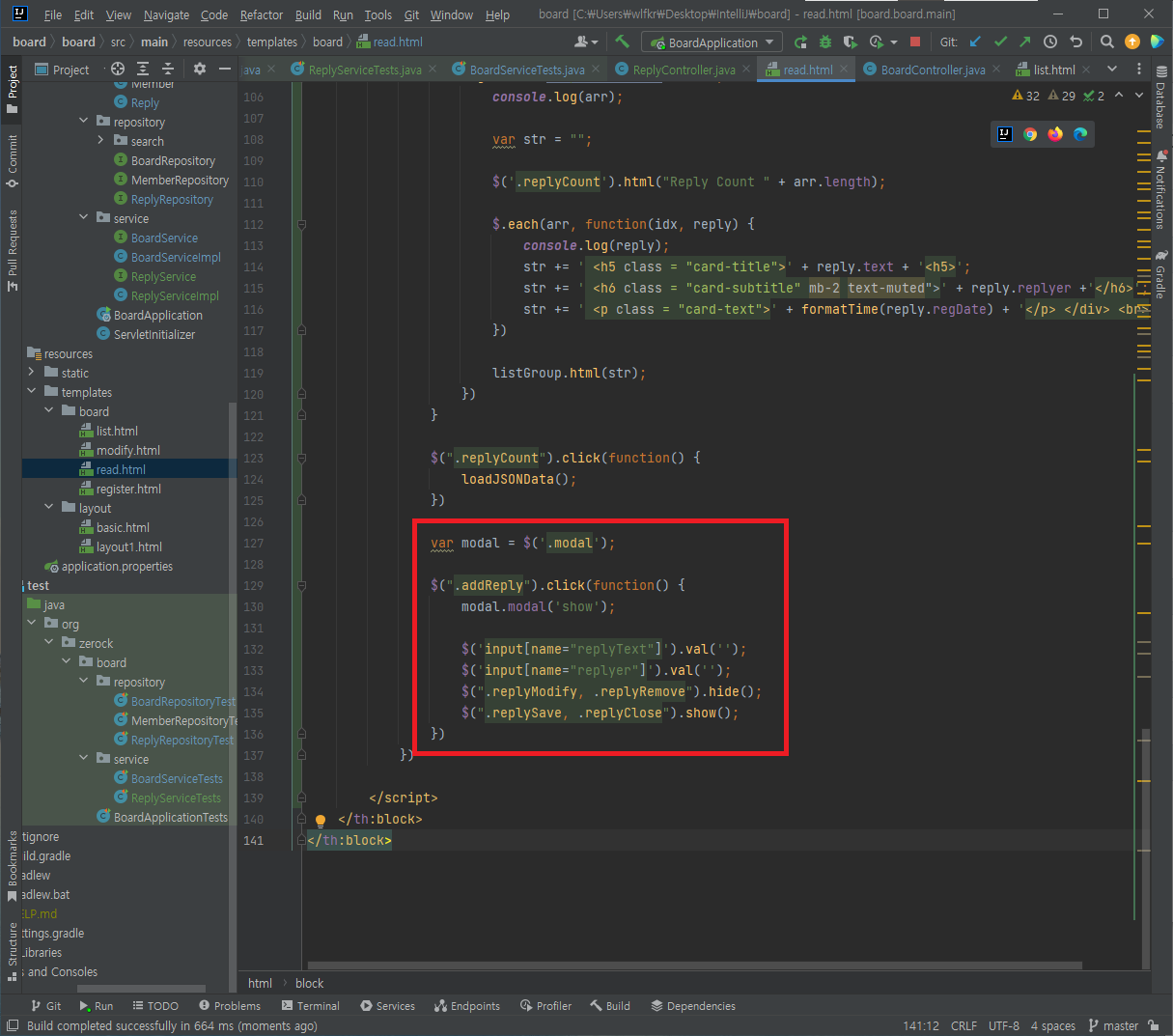Click the Profiler run icon in toolbar

(x=877, y=42)
